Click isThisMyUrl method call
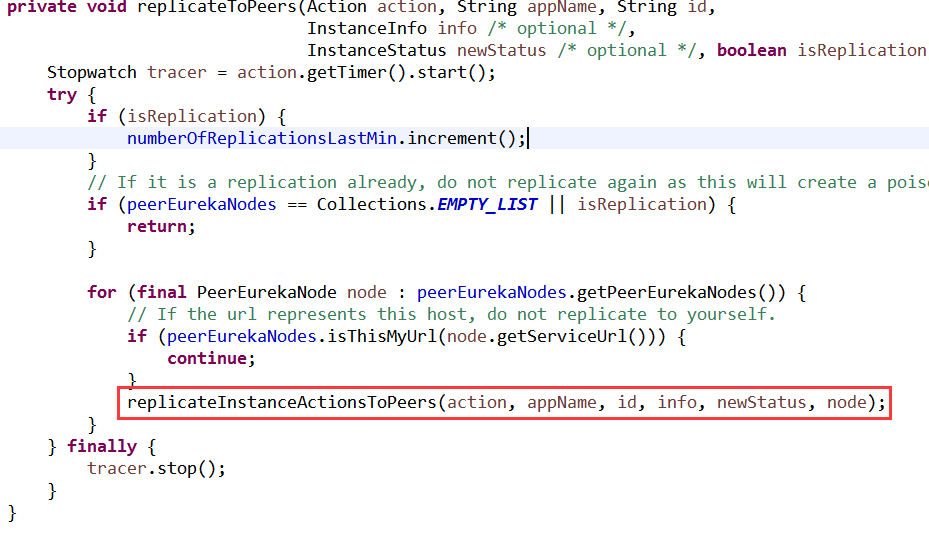The height and width of the screenshot is (534, 929). (382, 337)
